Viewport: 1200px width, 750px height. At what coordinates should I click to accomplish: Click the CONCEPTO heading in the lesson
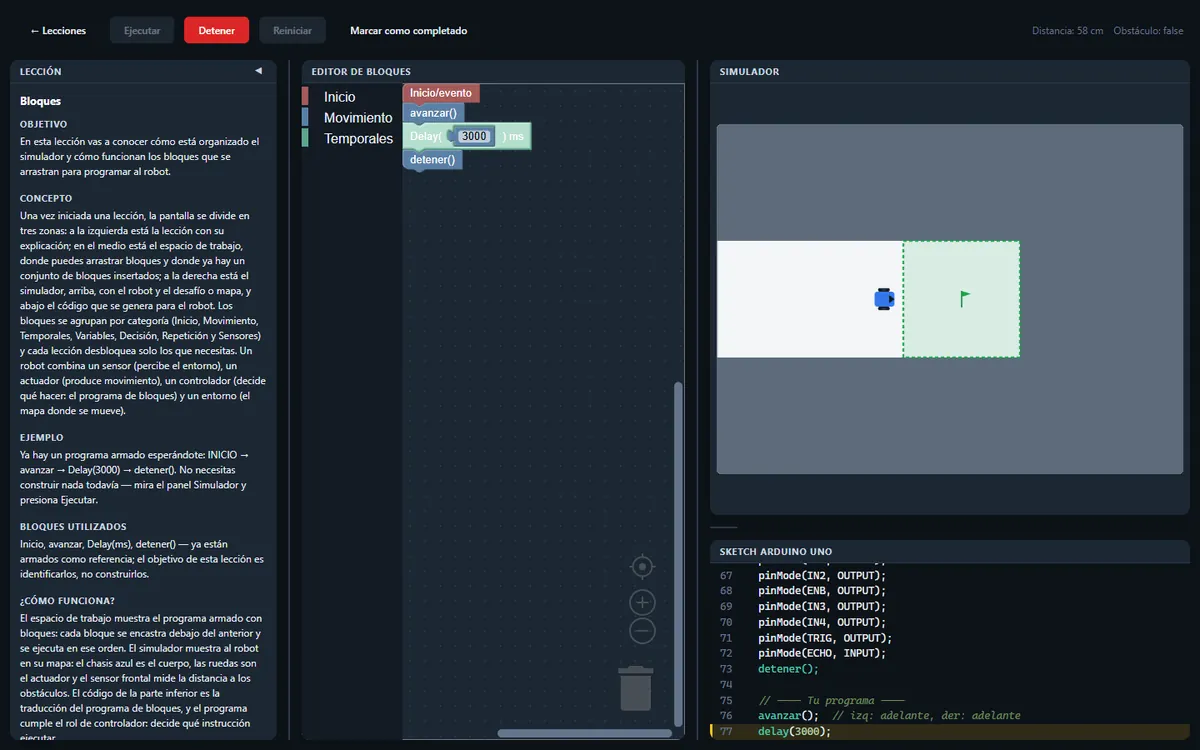46,198
